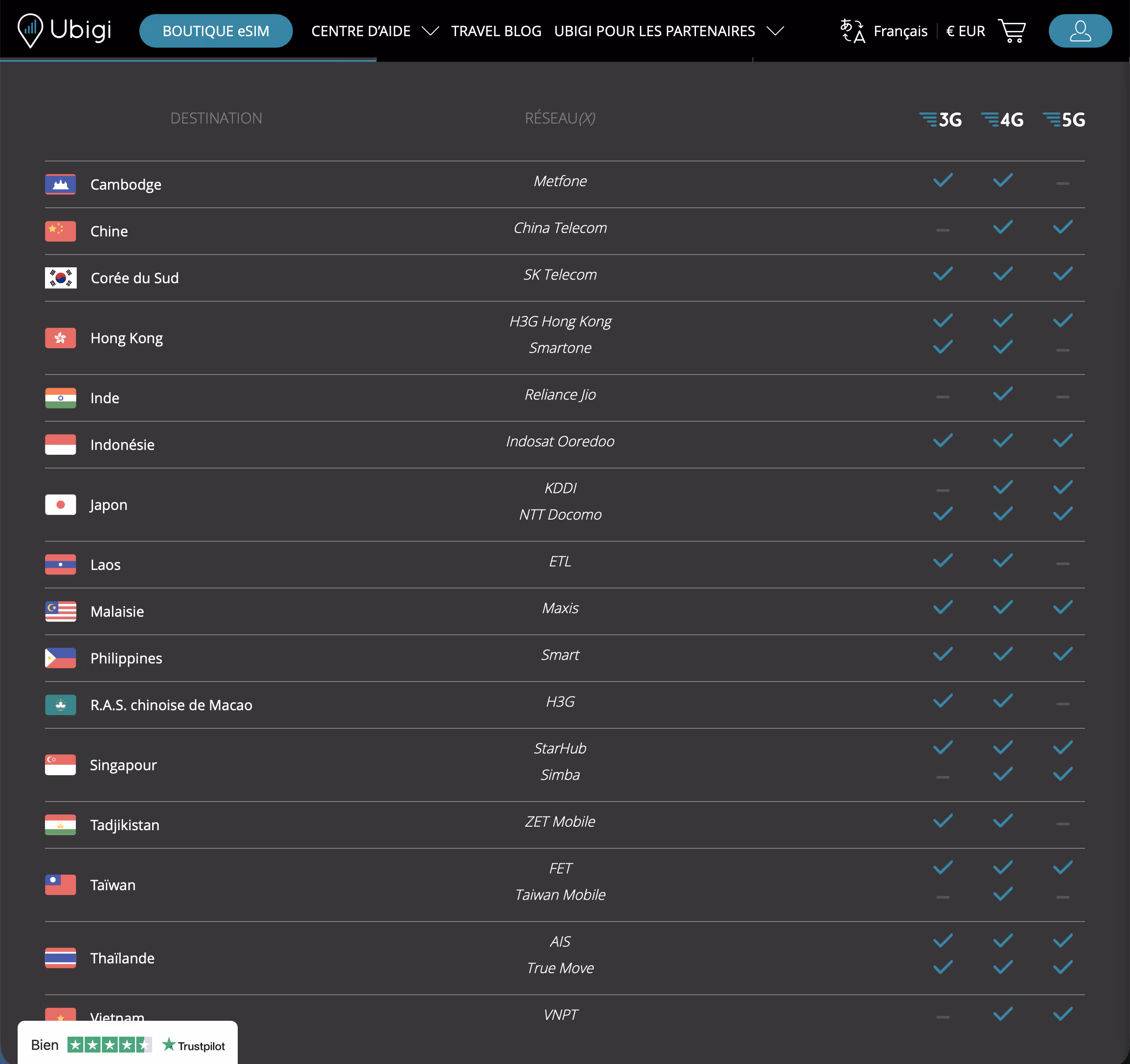
Task: Open the shopping cart
Action: pyautogui.click(x=1012, y=31)
